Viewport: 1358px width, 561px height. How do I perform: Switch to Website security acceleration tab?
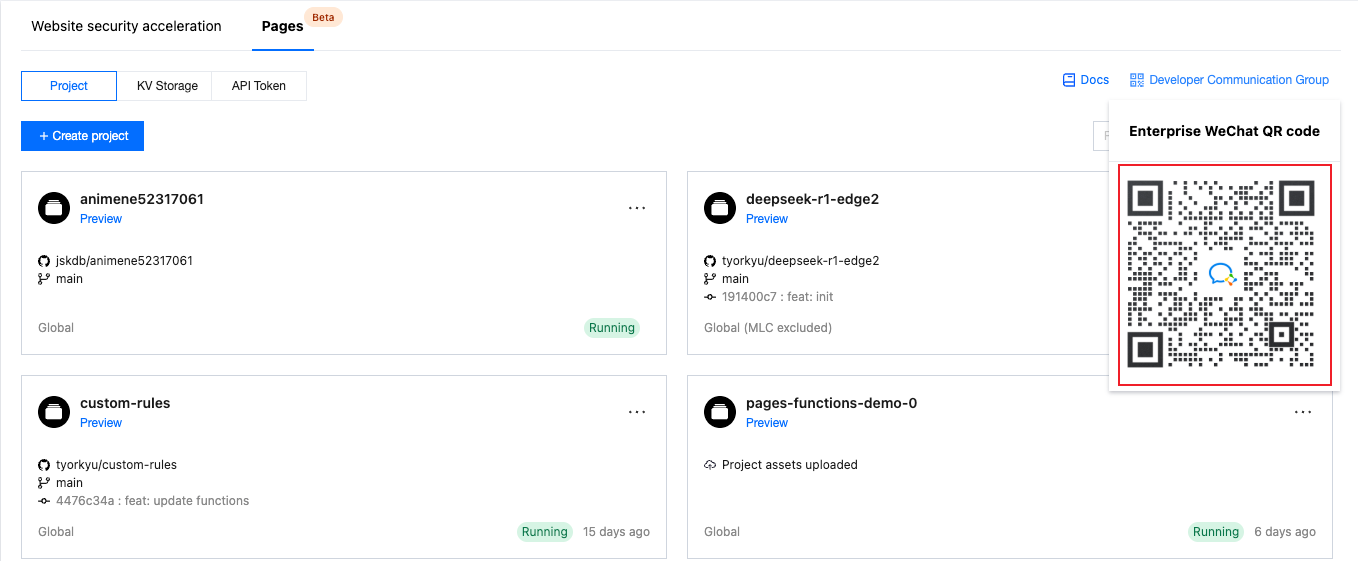tap(126, 26)
